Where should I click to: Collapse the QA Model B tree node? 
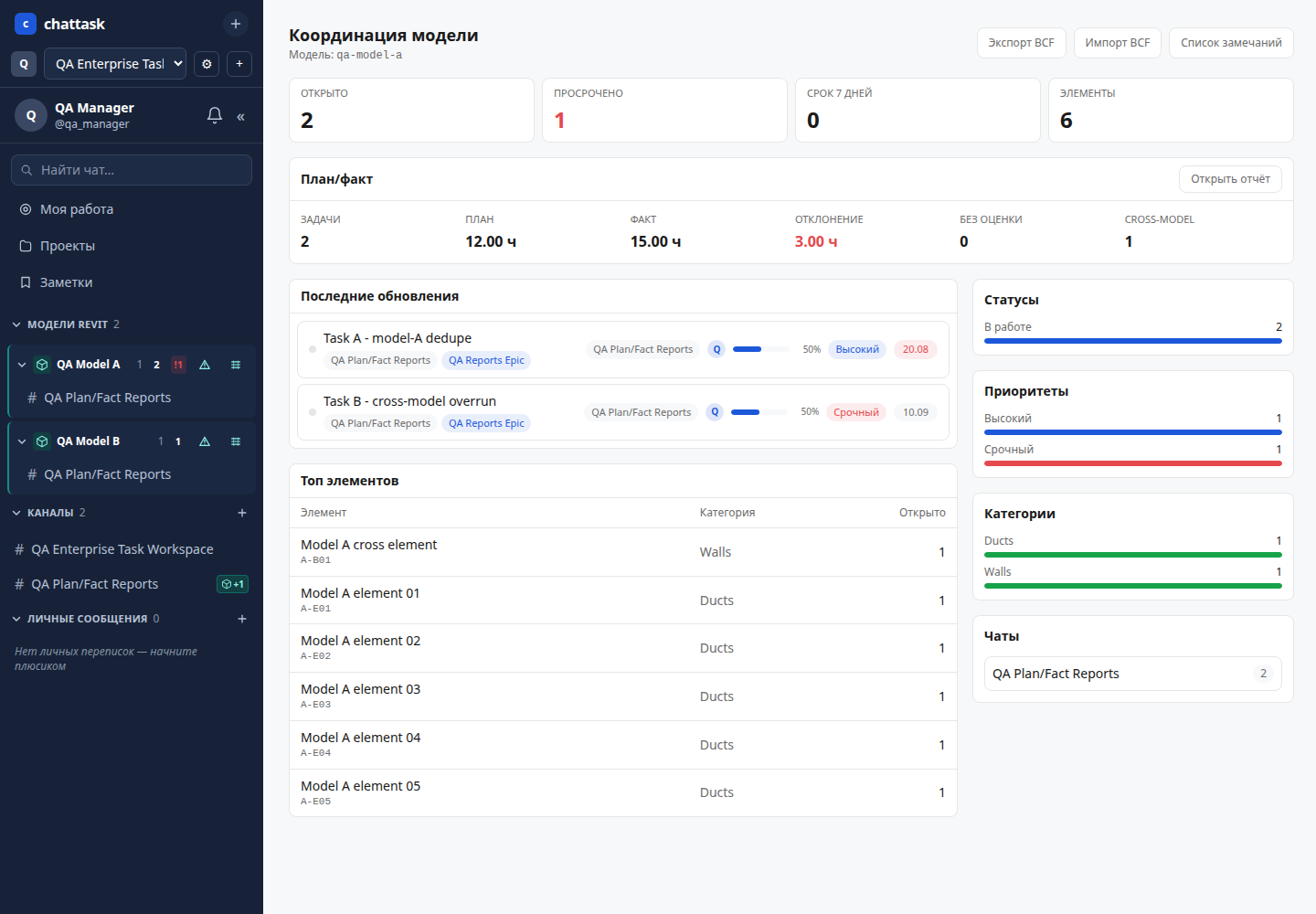pyautogui.click(x=22, y=441)
